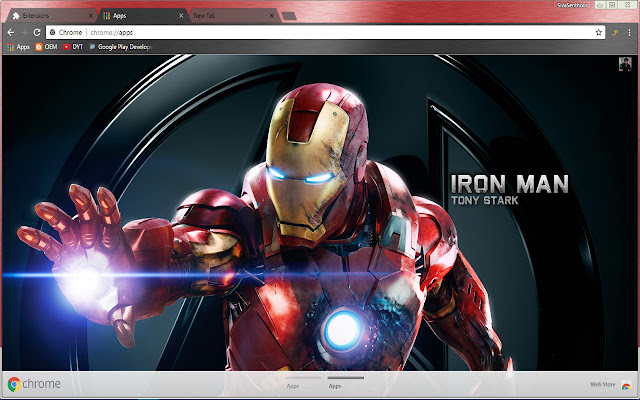Bookmark this page with the star icon
The width and height of the screenshot is (640, 400).
click(x=598, y=32)
